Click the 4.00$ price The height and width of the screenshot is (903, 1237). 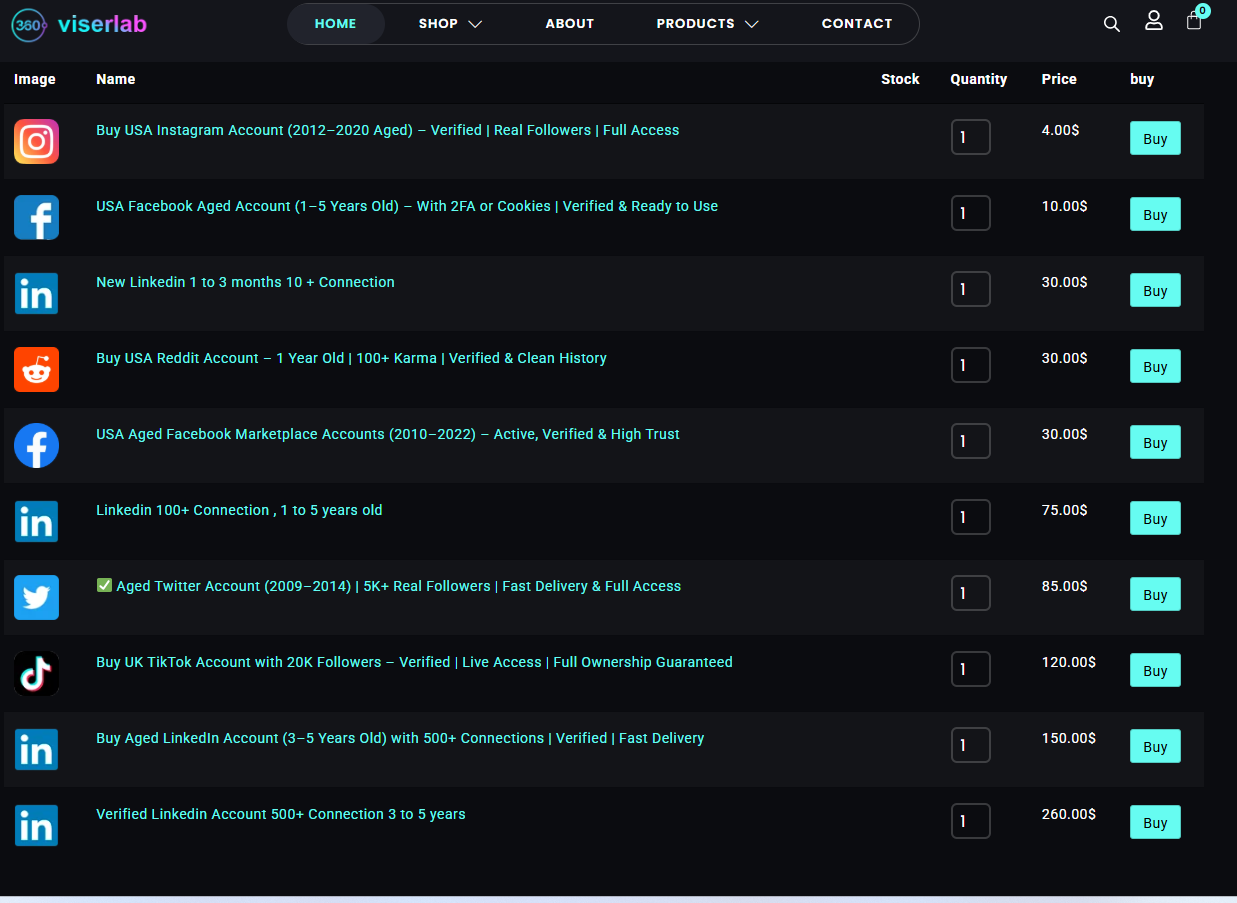click(x=1060, y=130)
